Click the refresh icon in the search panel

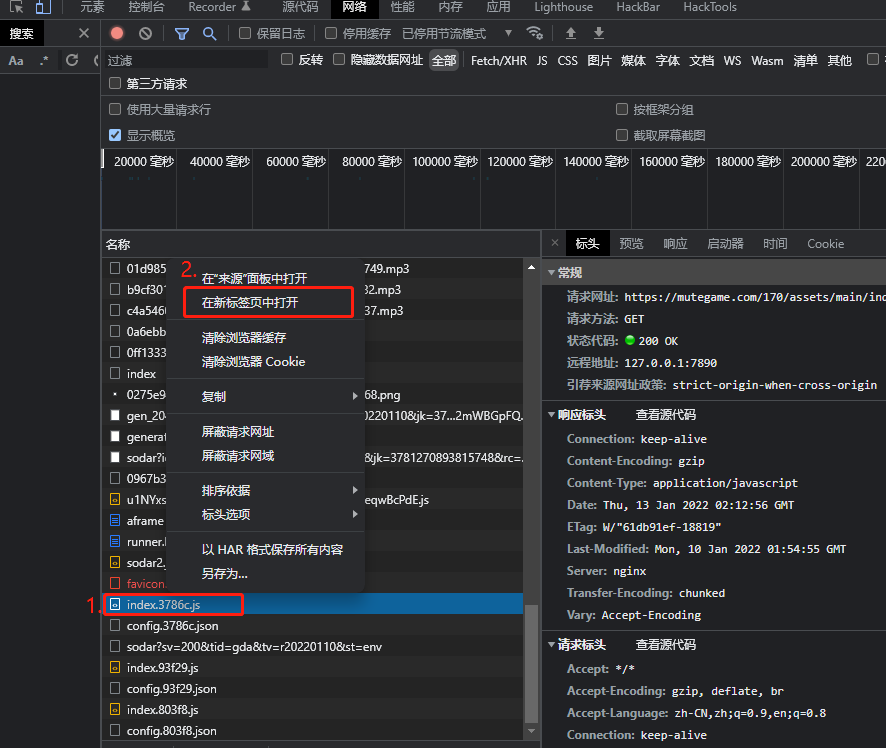72,60
